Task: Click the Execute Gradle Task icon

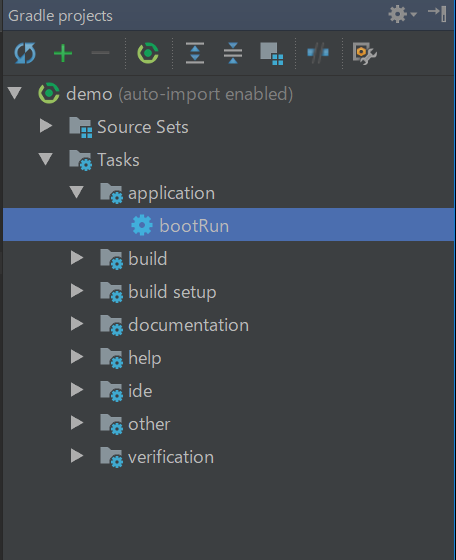Action: [148, 53]
